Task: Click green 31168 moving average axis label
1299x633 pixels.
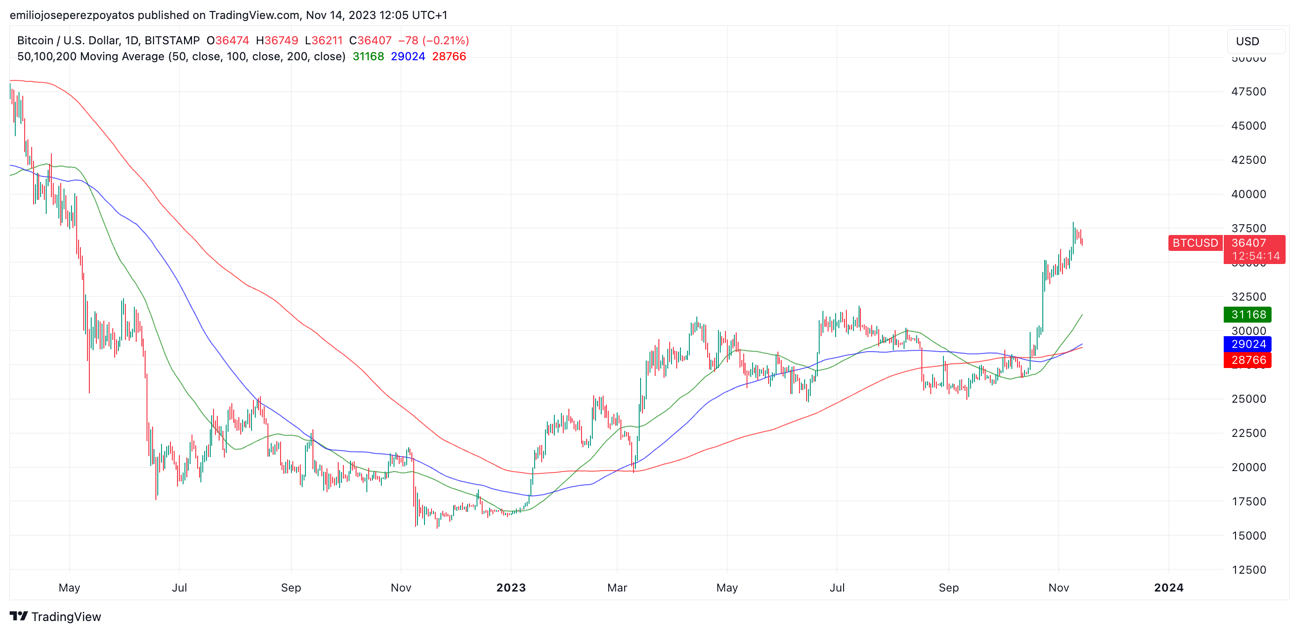Action: (1247, 315)
